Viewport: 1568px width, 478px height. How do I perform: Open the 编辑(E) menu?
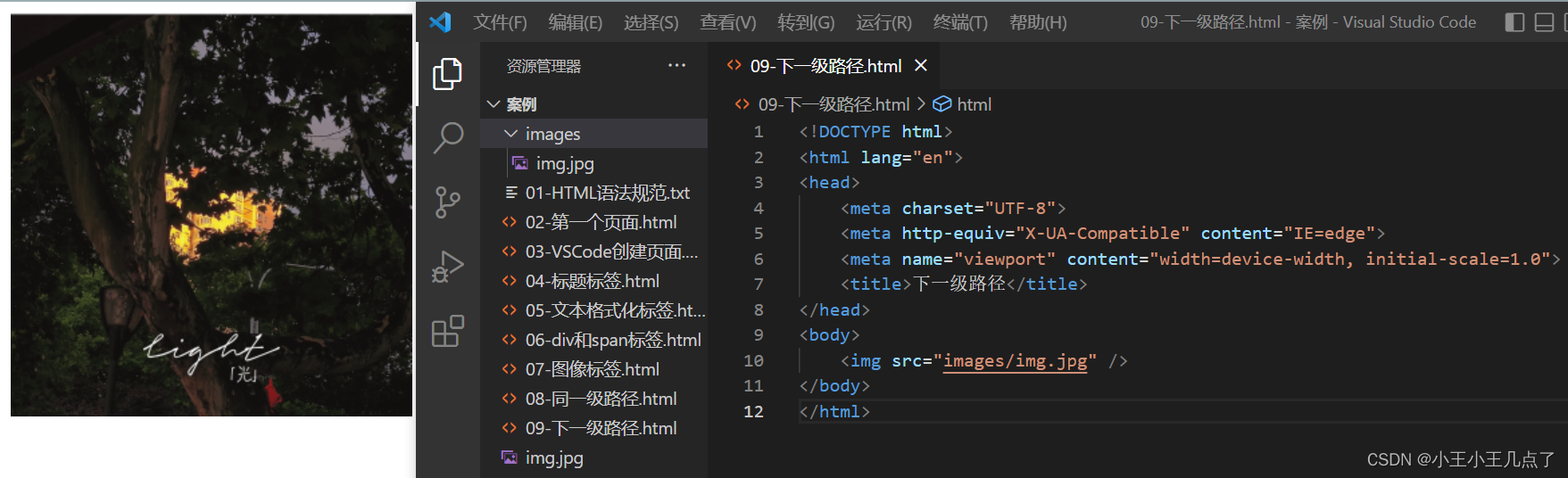[x=575, y=22]
